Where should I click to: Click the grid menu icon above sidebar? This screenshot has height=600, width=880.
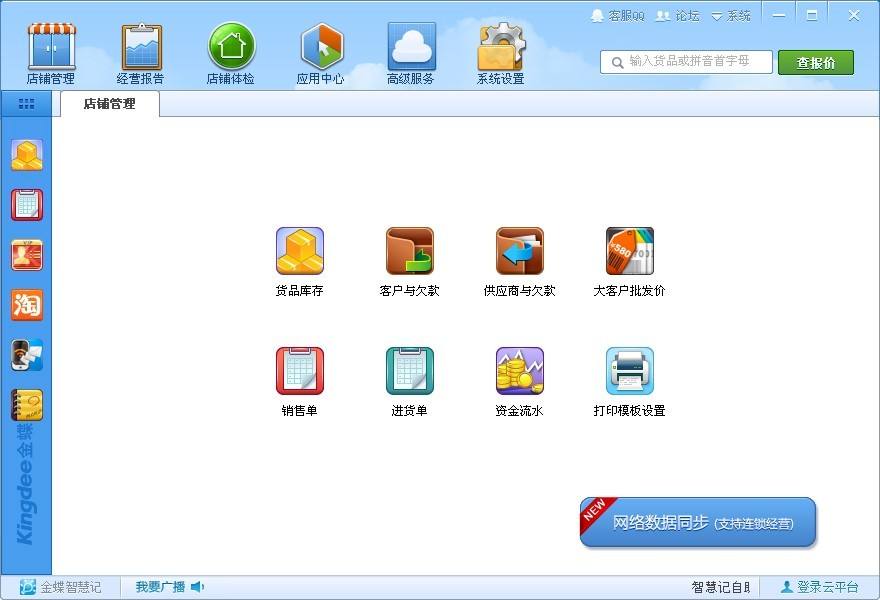(x=26, y=104)
